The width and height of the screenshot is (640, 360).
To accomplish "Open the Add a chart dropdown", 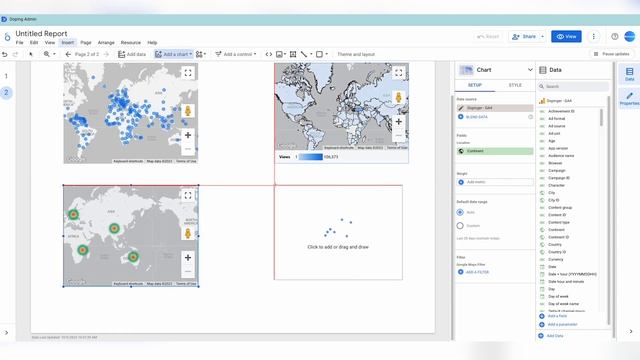I will [173, 54].
